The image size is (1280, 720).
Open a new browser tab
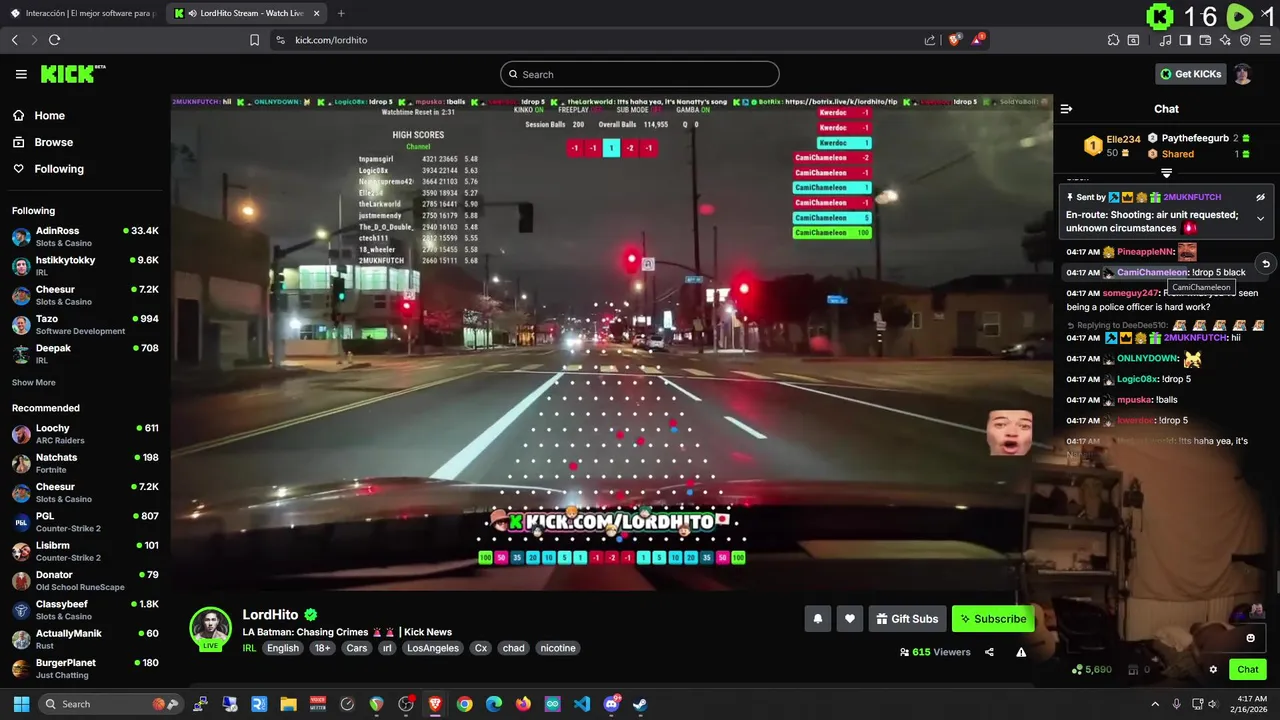coord(341,13)
